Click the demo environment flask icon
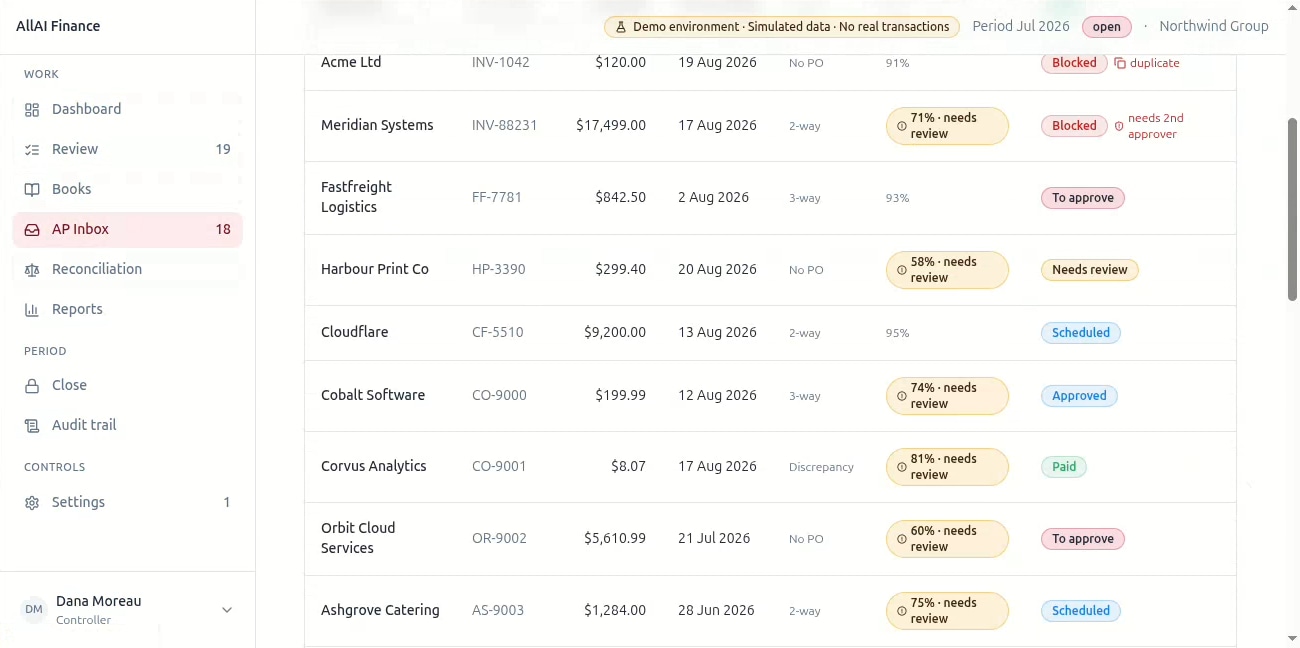The image size is (1300, 648). [x=621, y=27]
